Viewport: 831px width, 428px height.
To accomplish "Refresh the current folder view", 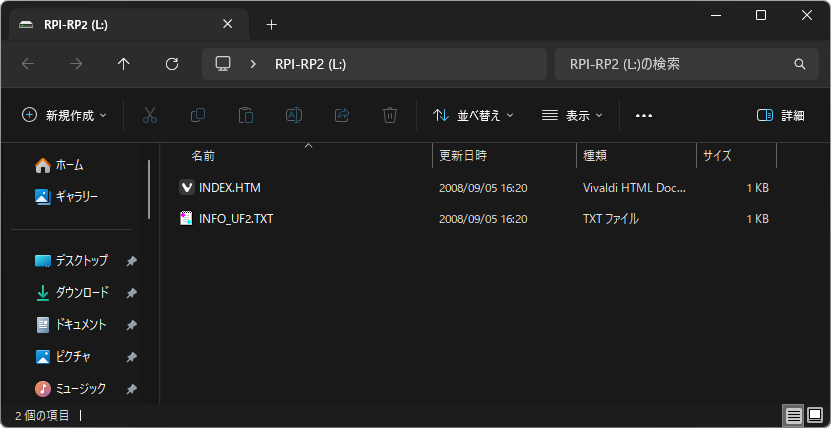I will (x=172, y=64).
